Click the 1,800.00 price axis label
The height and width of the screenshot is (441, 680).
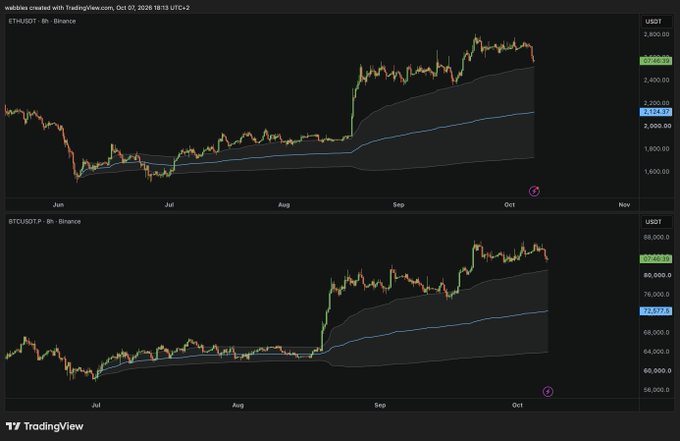(x=656, y=149)
